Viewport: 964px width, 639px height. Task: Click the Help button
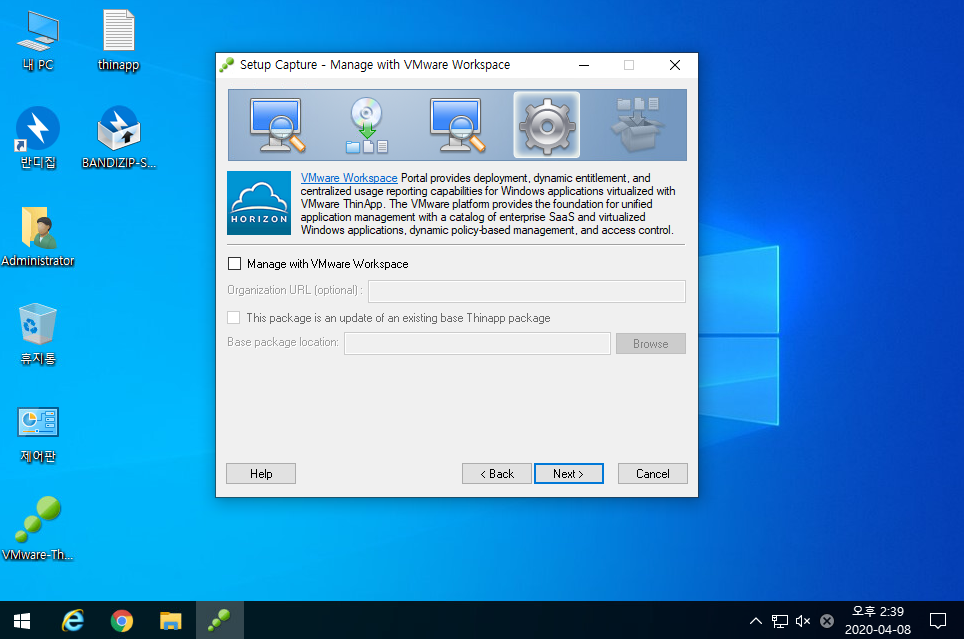point(261,474)
